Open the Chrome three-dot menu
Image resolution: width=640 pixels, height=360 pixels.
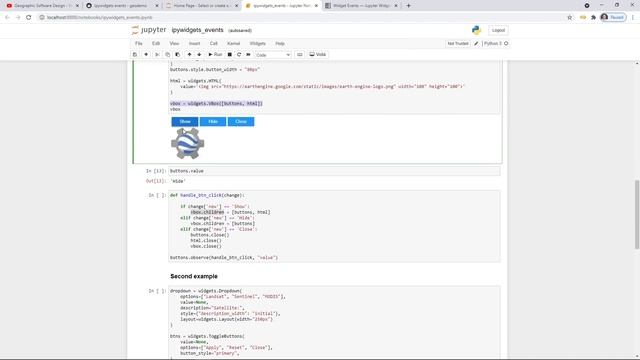tap(633, 17)
